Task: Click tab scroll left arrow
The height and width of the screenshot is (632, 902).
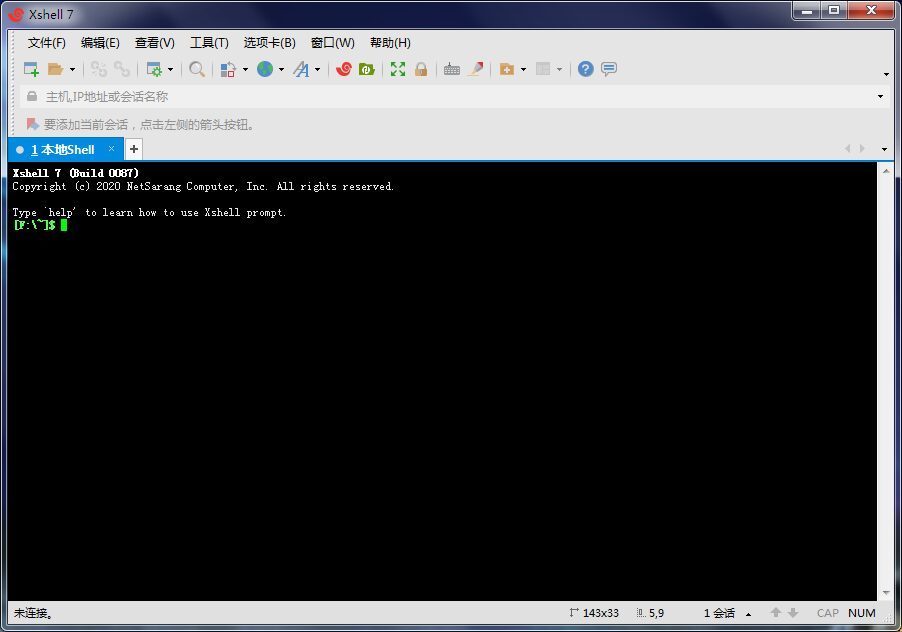Action: point(847,148)
